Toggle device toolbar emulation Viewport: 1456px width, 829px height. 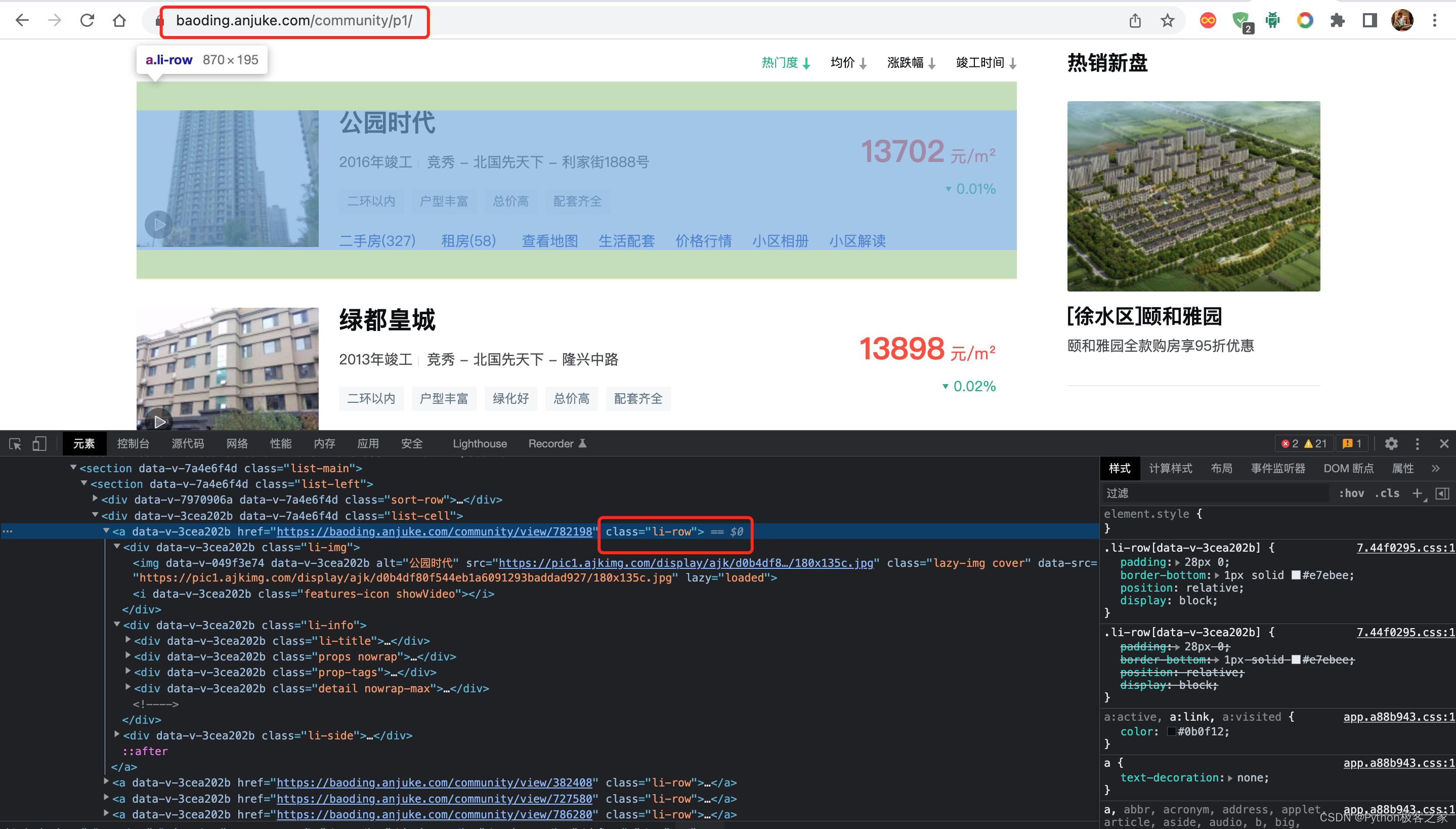[39, 444]
